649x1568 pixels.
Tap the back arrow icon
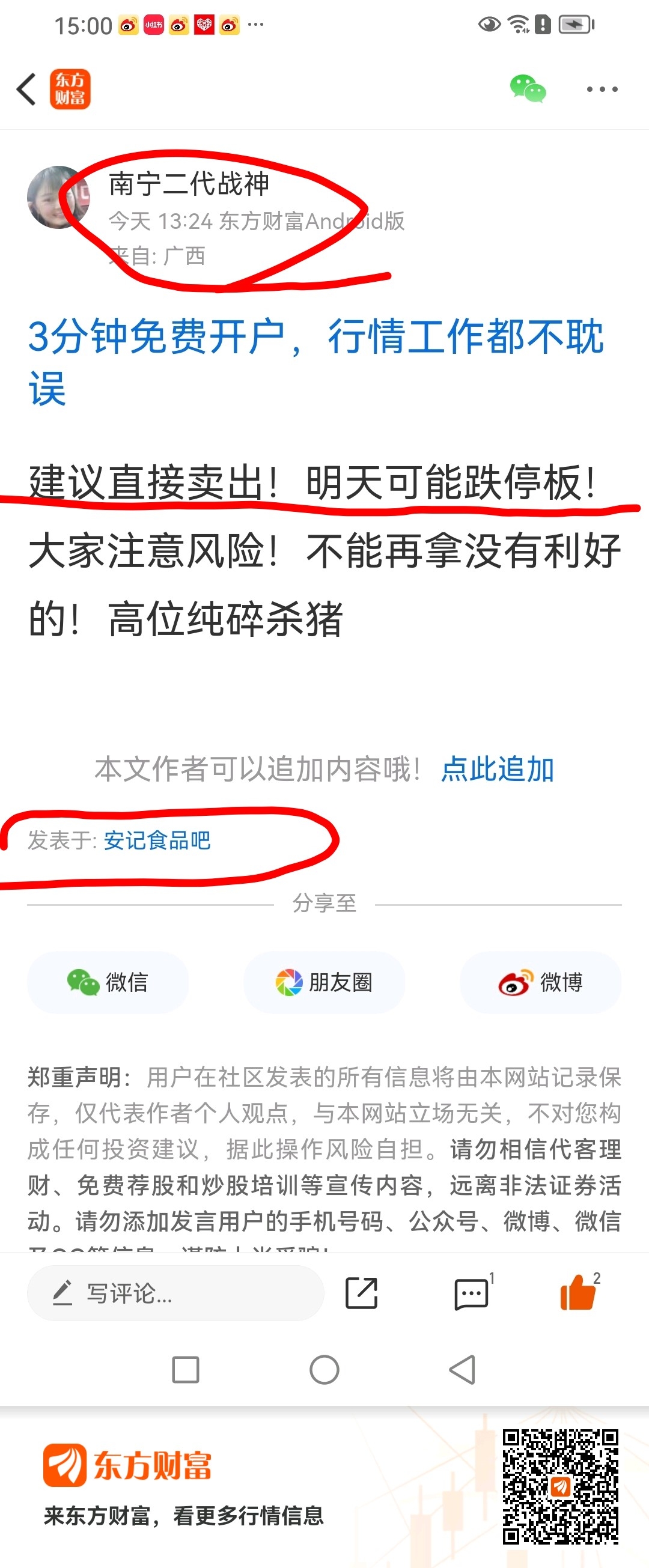pyautogui.click(x=26, y=90)
